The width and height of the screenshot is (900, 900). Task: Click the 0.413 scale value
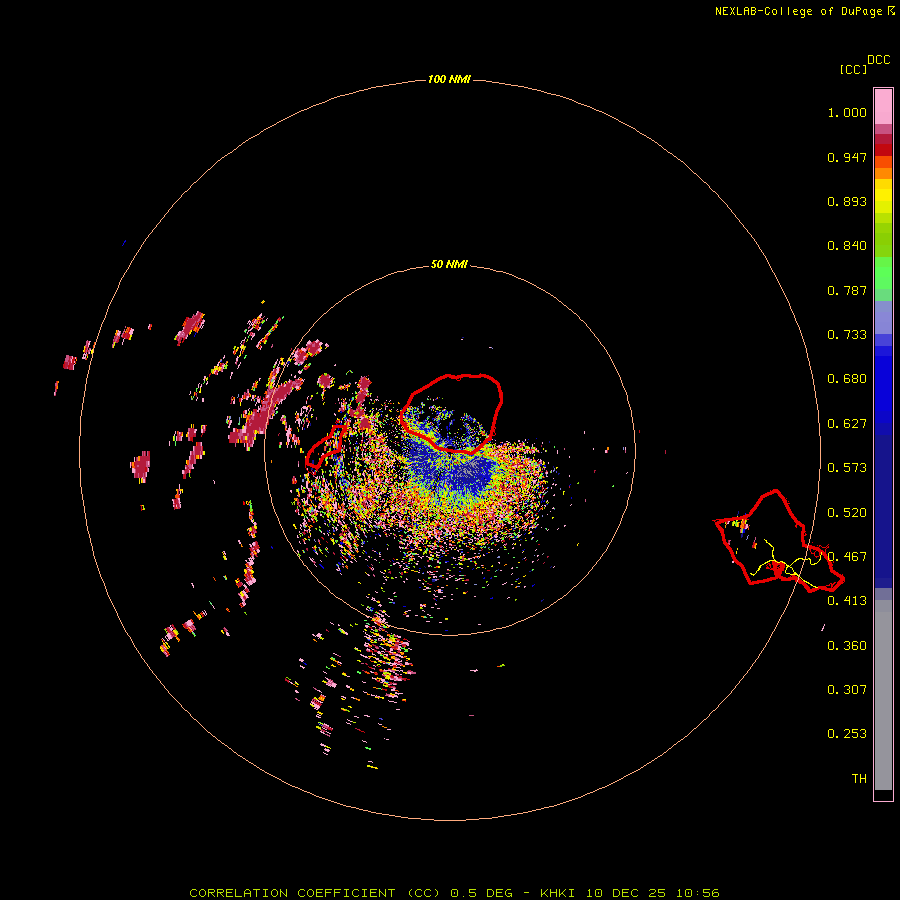point(847,601)
